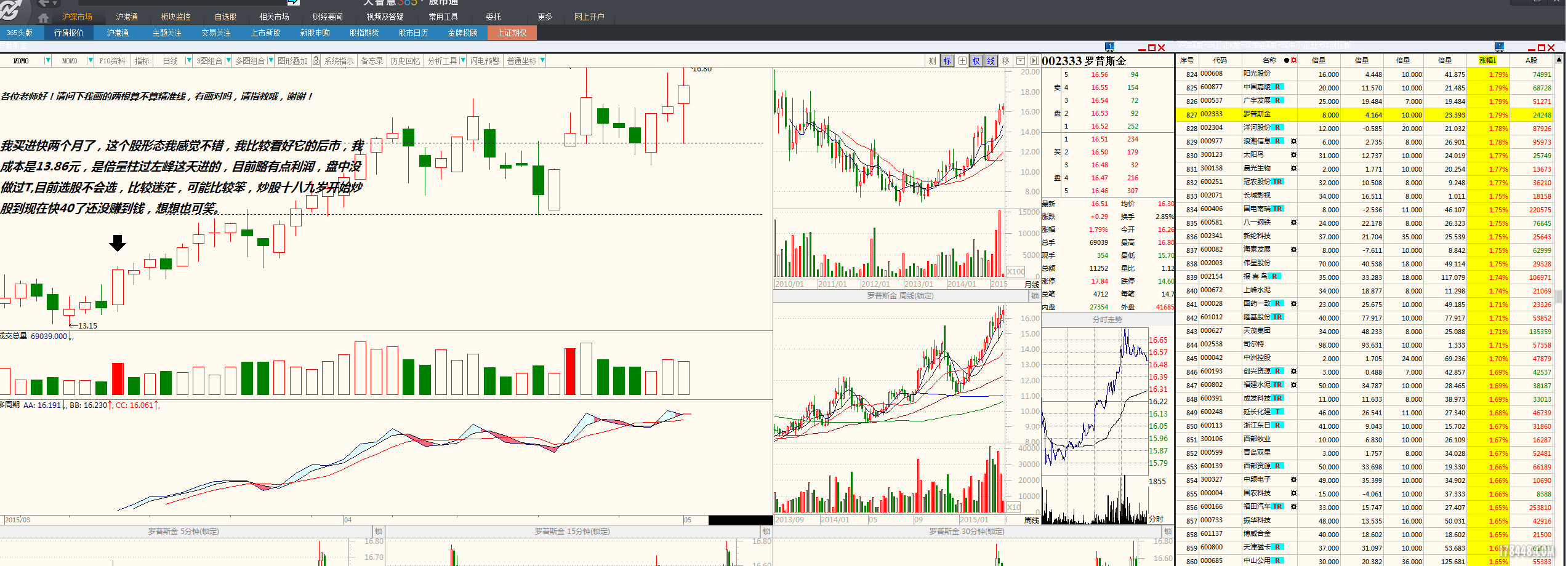
Task: Click the gear icon in 八一钢铁 row
Action: [1293, 223]
